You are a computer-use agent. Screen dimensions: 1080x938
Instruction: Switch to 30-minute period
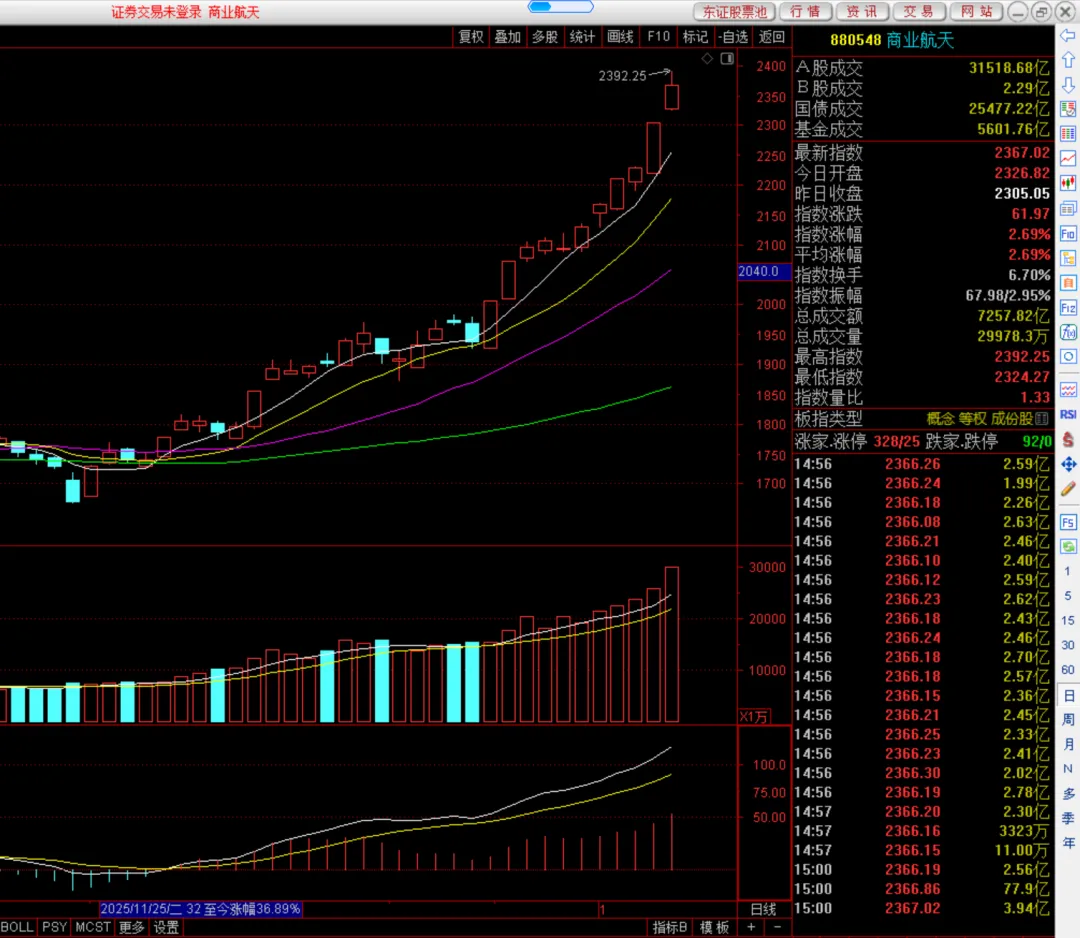[x=1068, y=645]
